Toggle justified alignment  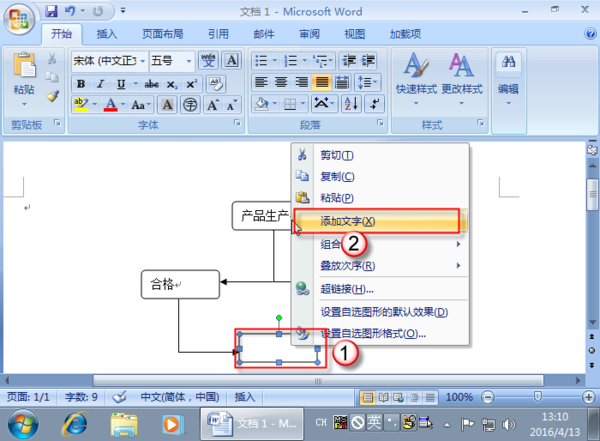[321, 82]
